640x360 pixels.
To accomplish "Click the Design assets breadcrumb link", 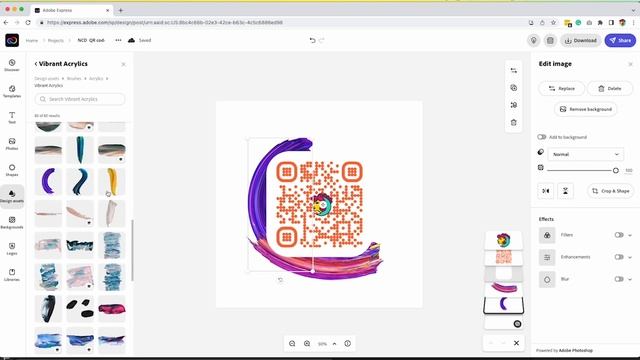I will (47, 78).
